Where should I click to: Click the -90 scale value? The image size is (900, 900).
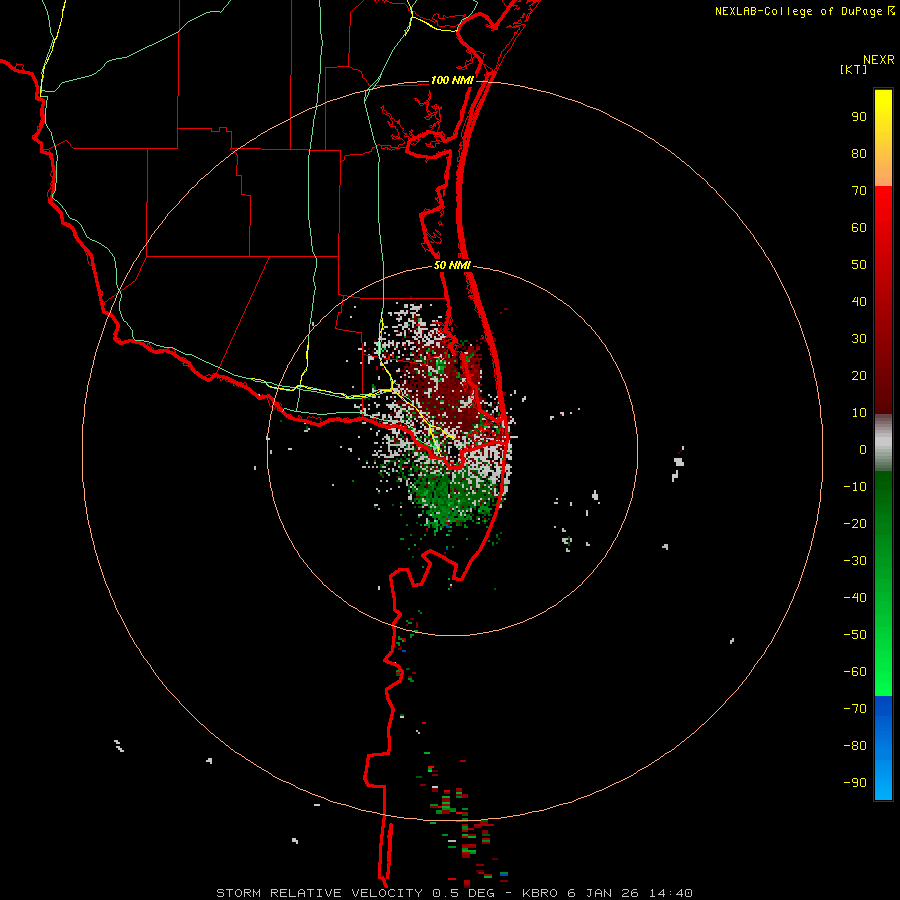tap(855, 783)
